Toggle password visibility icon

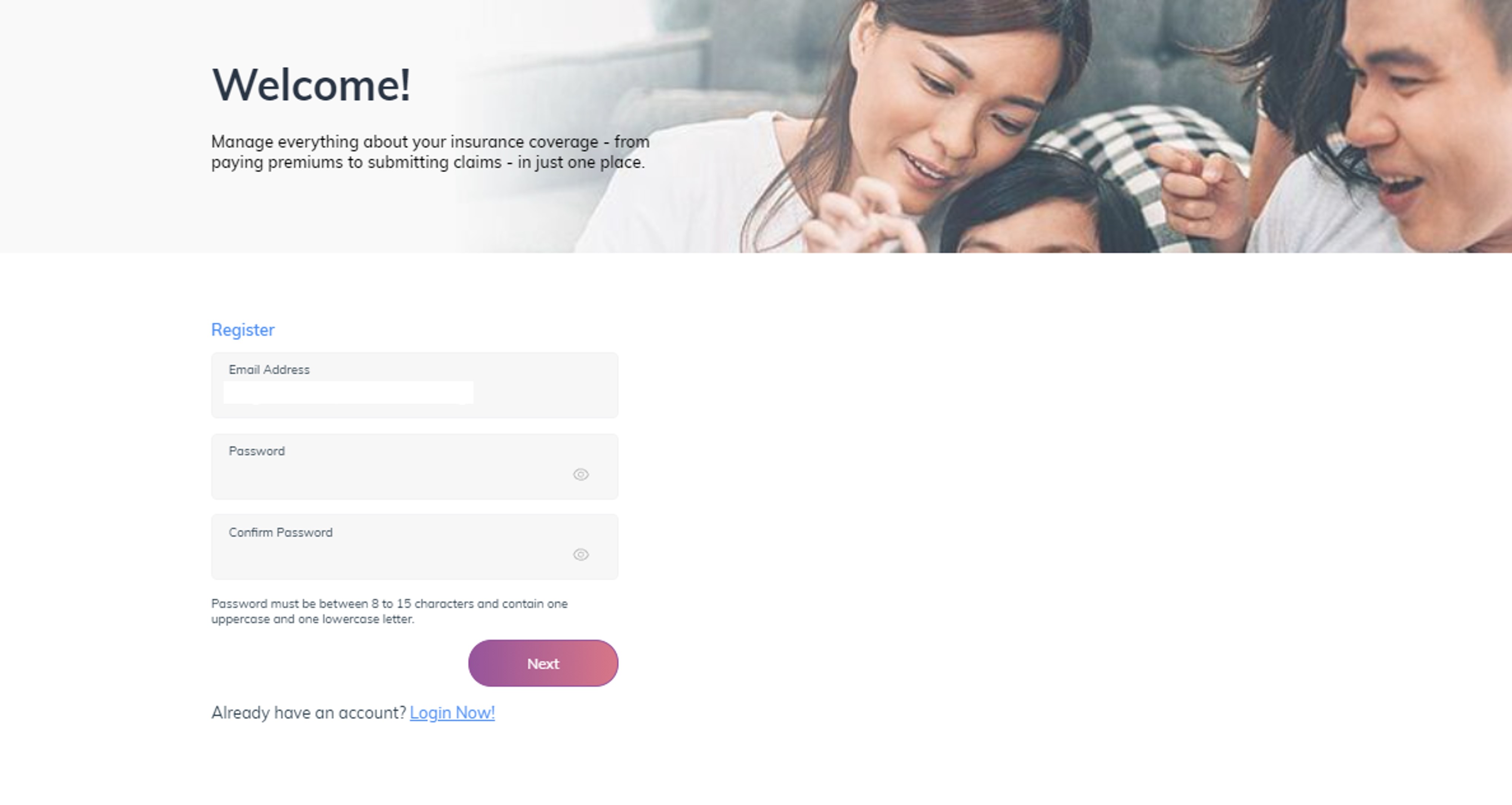[581, 474]
